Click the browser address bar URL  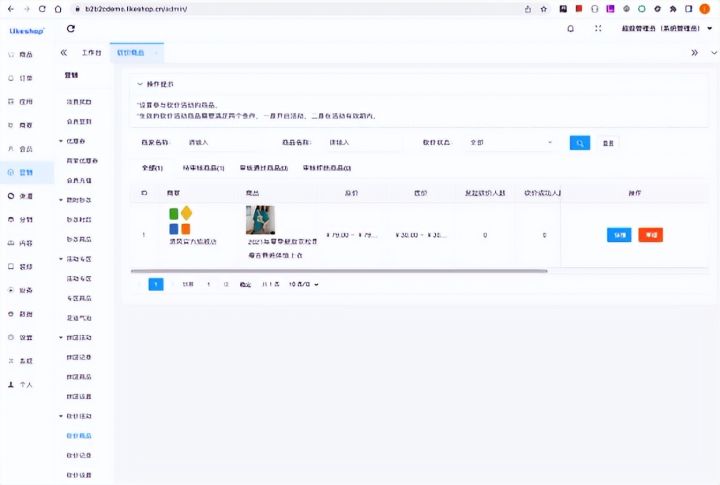point(136,9)
